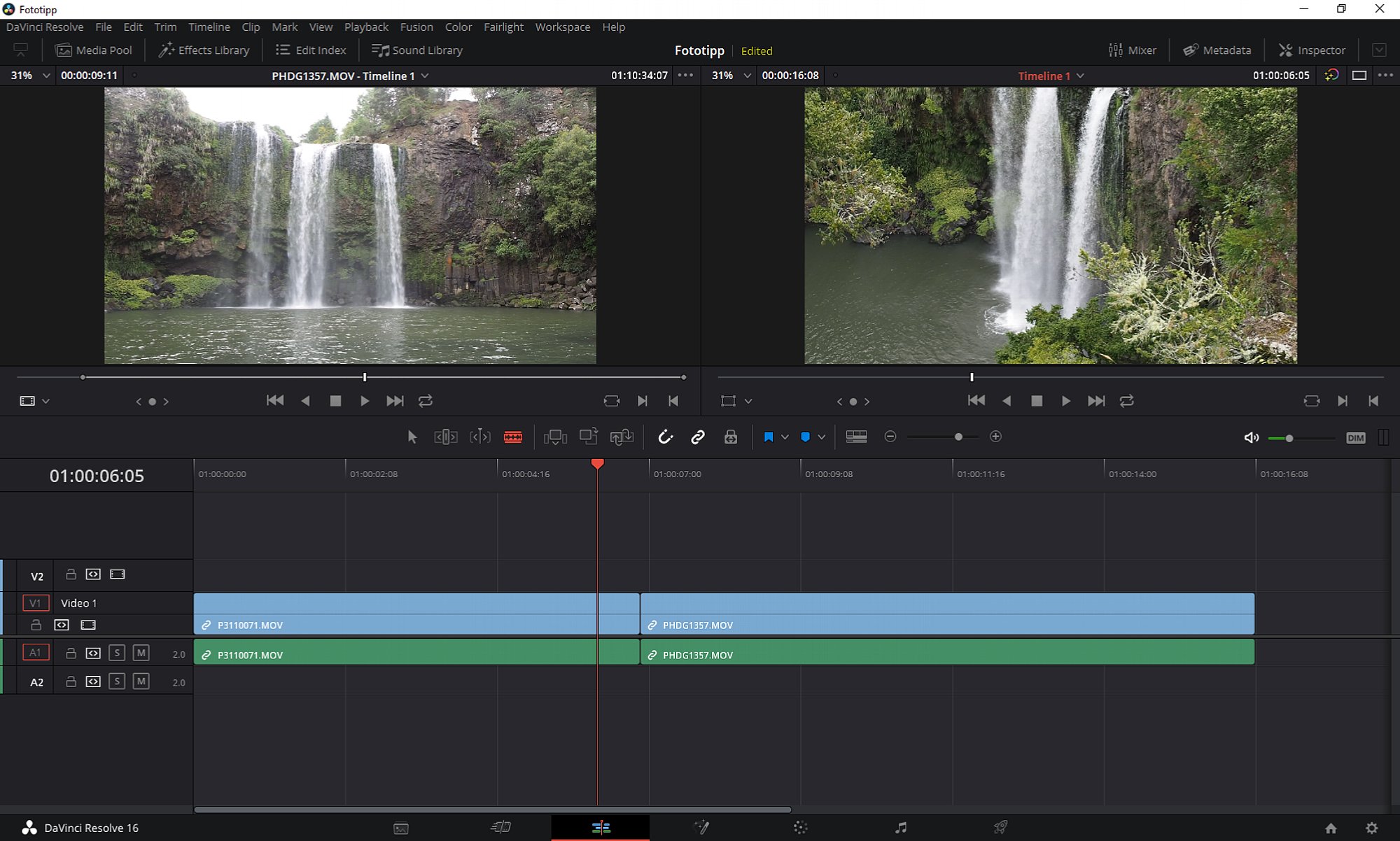
Task: Click the Insert Clip icon
Action: [x=555, y=437]
